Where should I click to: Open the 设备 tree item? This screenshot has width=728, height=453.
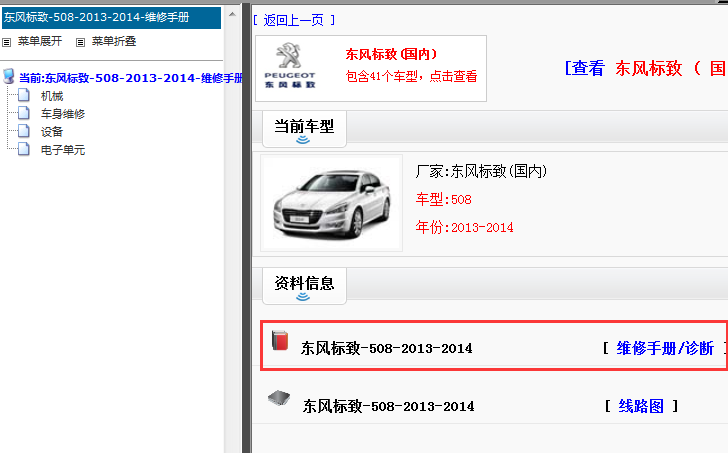[x=52, y=132]
